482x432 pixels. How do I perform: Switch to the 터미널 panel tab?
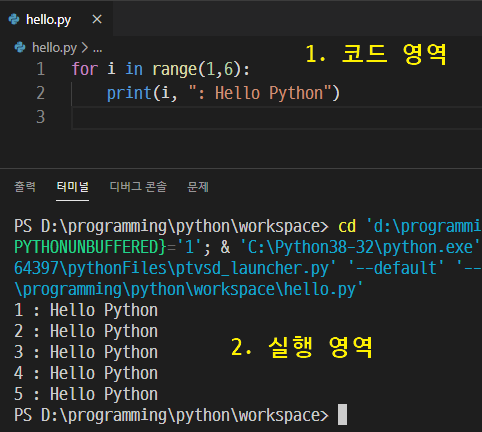click(x=72, y=187)
